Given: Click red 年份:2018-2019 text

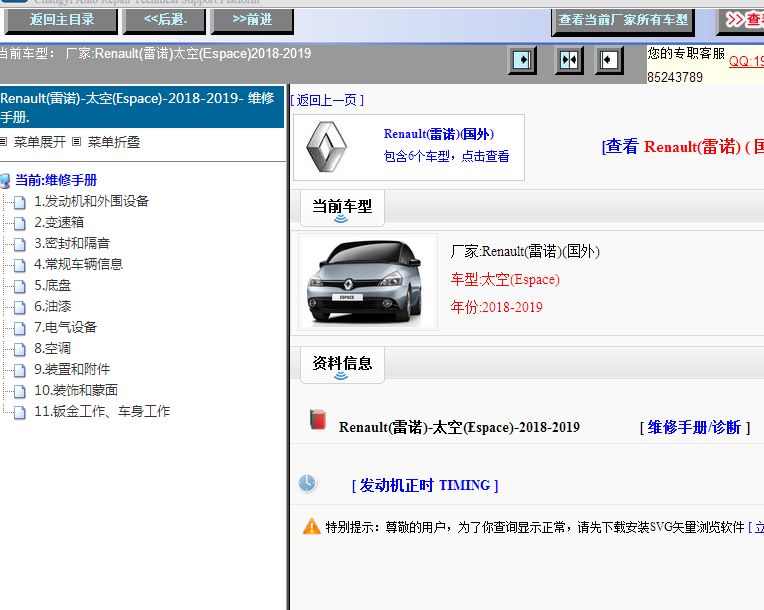Looking at the screenshot, I should [496, 307].
